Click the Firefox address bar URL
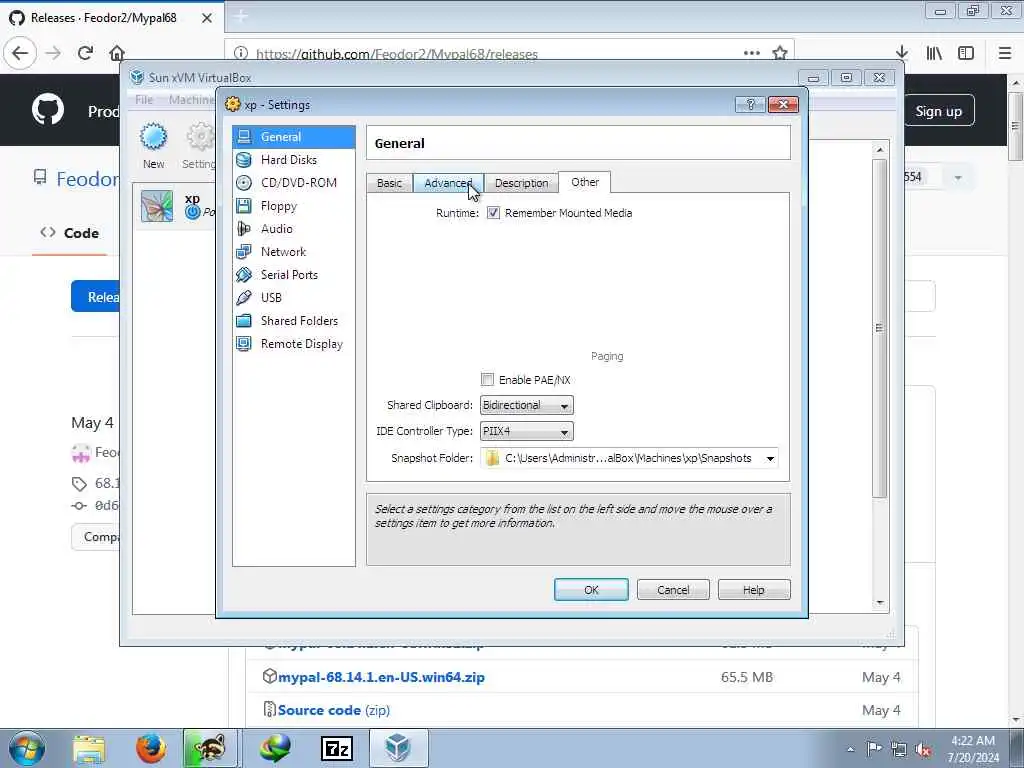 [397, 54]
